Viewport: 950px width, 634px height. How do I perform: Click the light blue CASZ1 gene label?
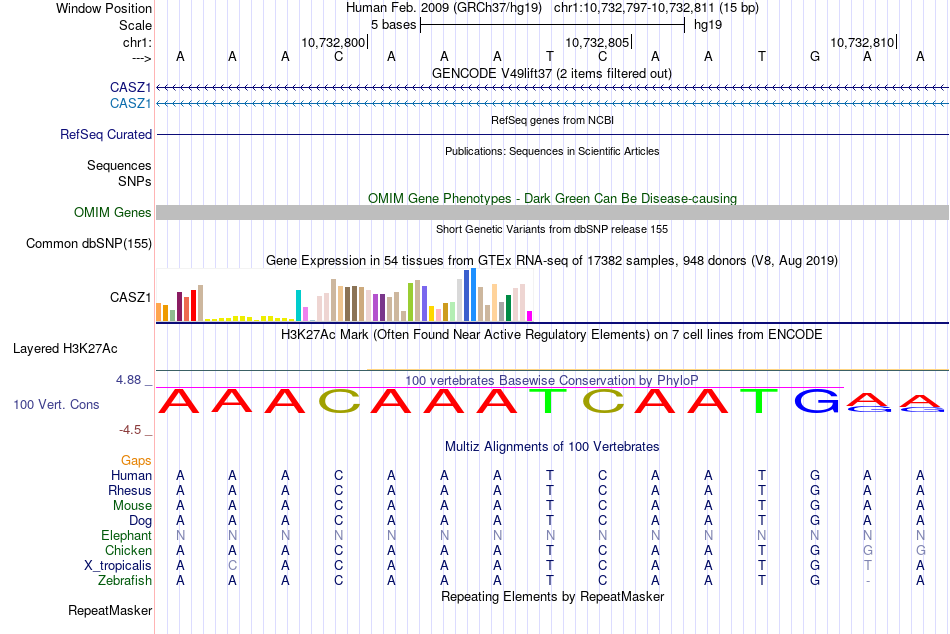click(x=130, y=104)
